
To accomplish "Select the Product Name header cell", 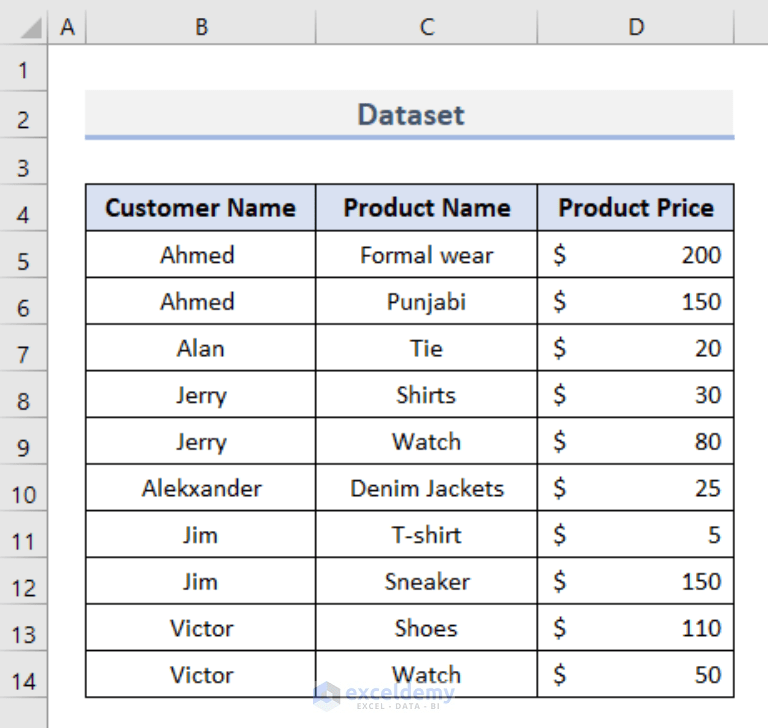I will [x=427, y=208].
